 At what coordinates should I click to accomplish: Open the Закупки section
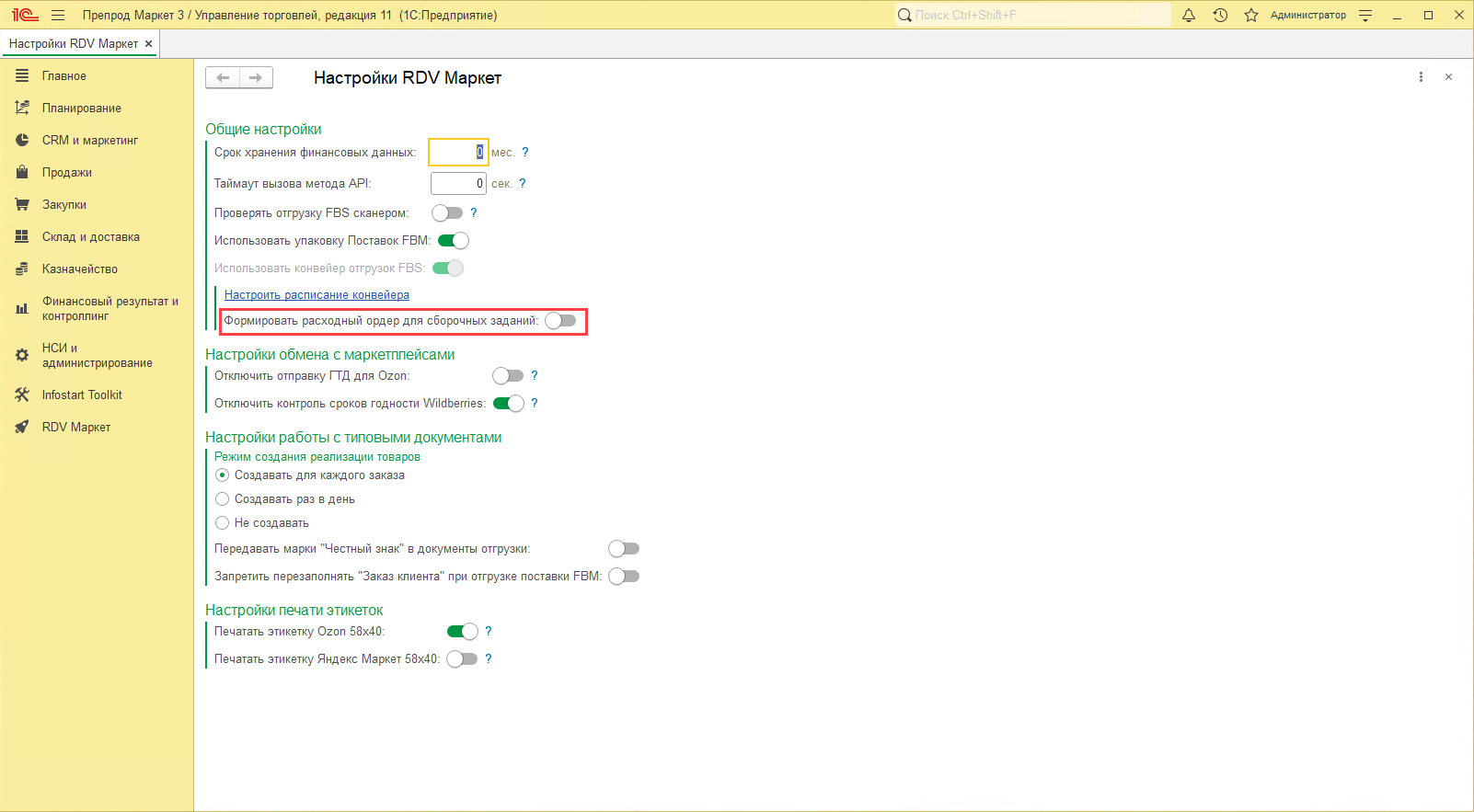(97, 204)
